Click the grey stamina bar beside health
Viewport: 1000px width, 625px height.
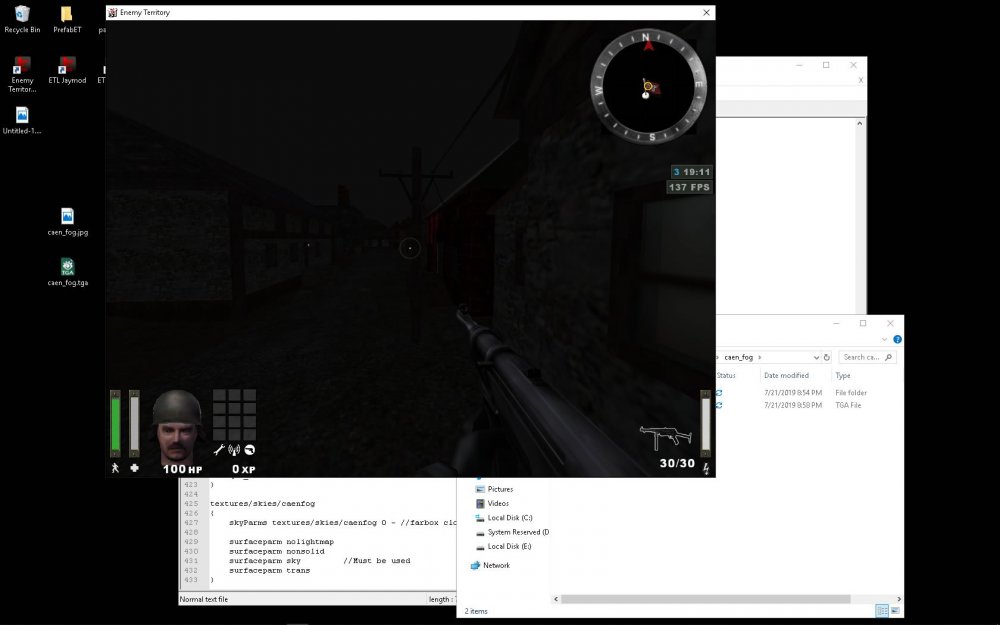(134, 423)
